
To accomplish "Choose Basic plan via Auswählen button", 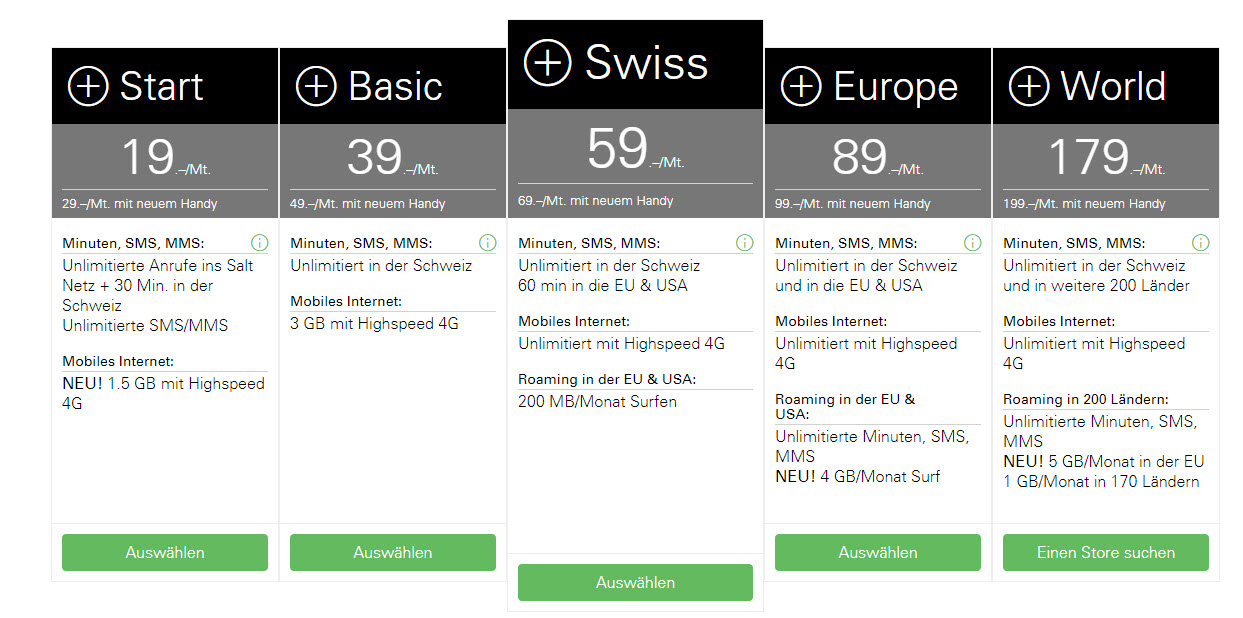I will 393,552.
